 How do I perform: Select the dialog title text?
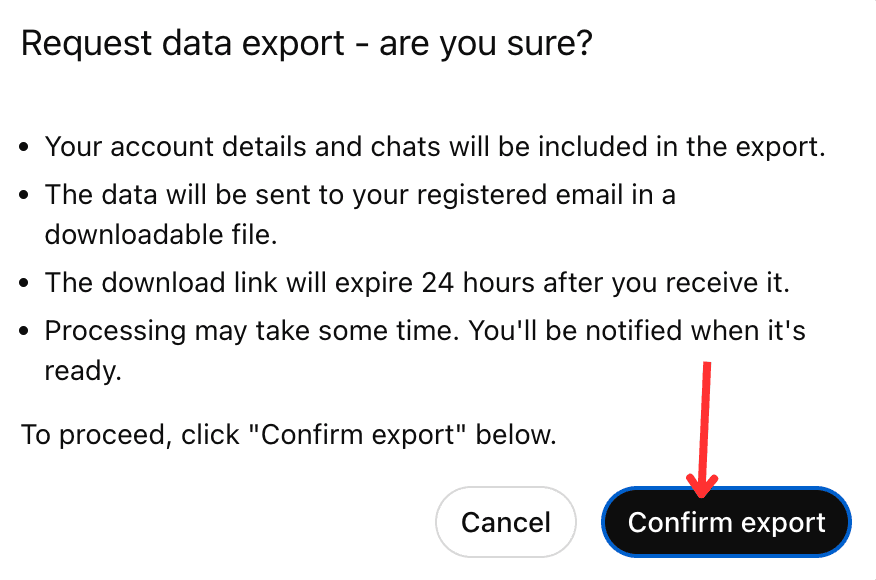coord(307,43)
